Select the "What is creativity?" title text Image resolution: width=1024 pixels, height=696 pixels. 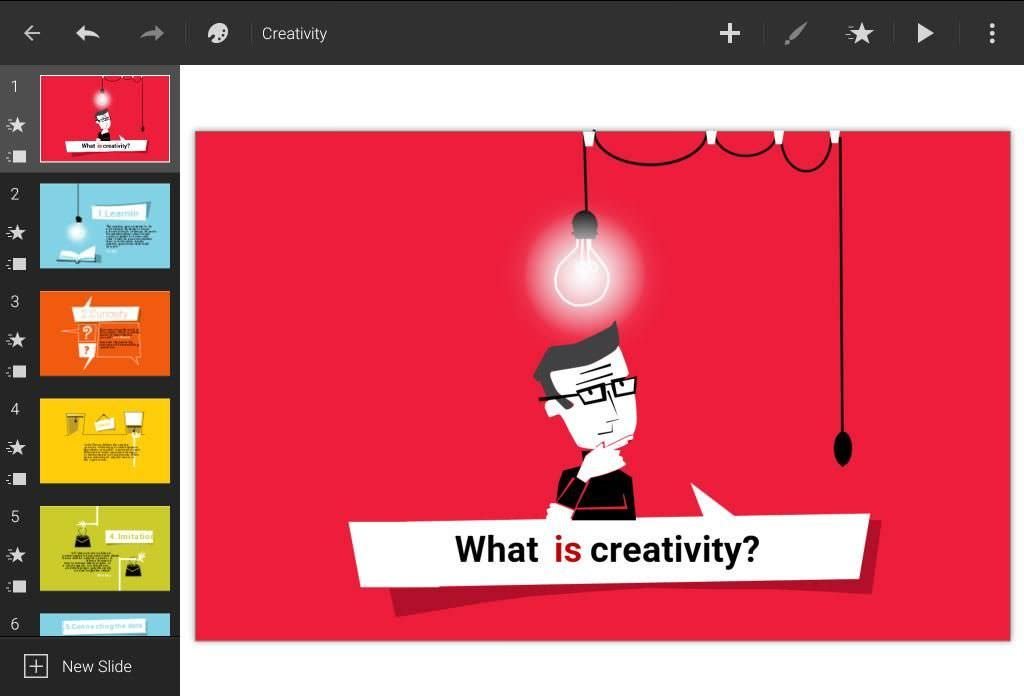click(607, 549)
